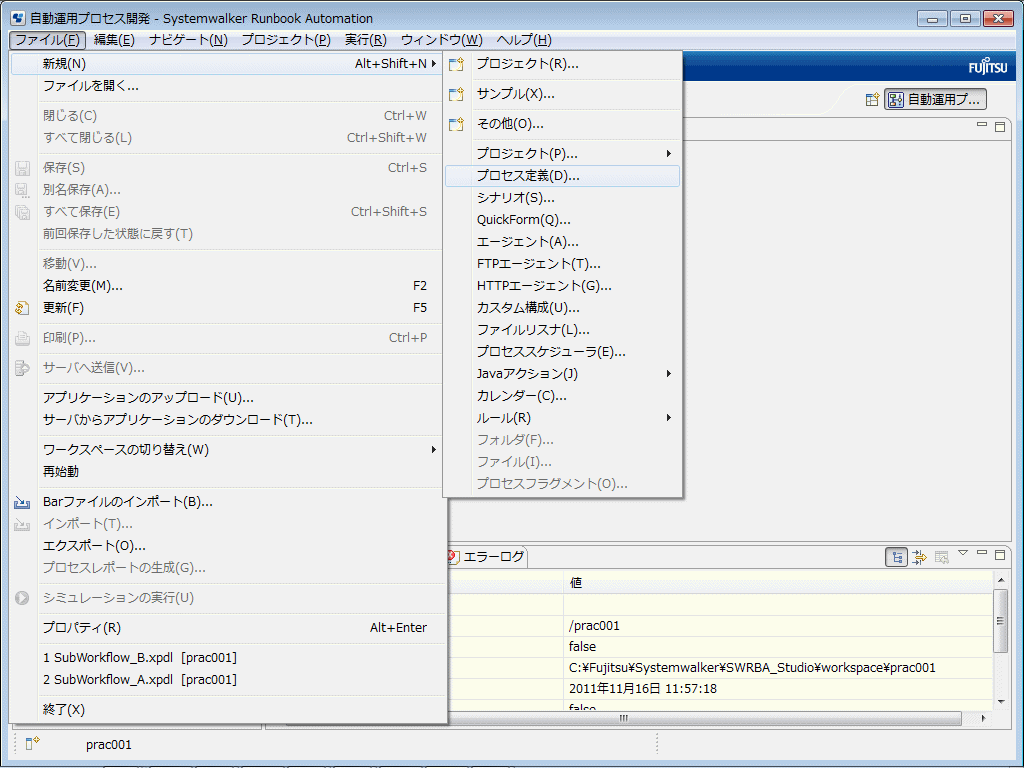Click 再始動 menu item
Image resolution: width=1024 pixels, height=768 pixels.
(x=227, y=472)
